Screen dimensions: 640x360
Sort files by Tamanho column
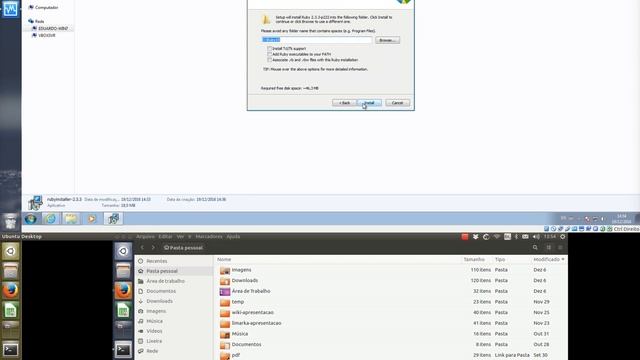(x=474, y=260)
